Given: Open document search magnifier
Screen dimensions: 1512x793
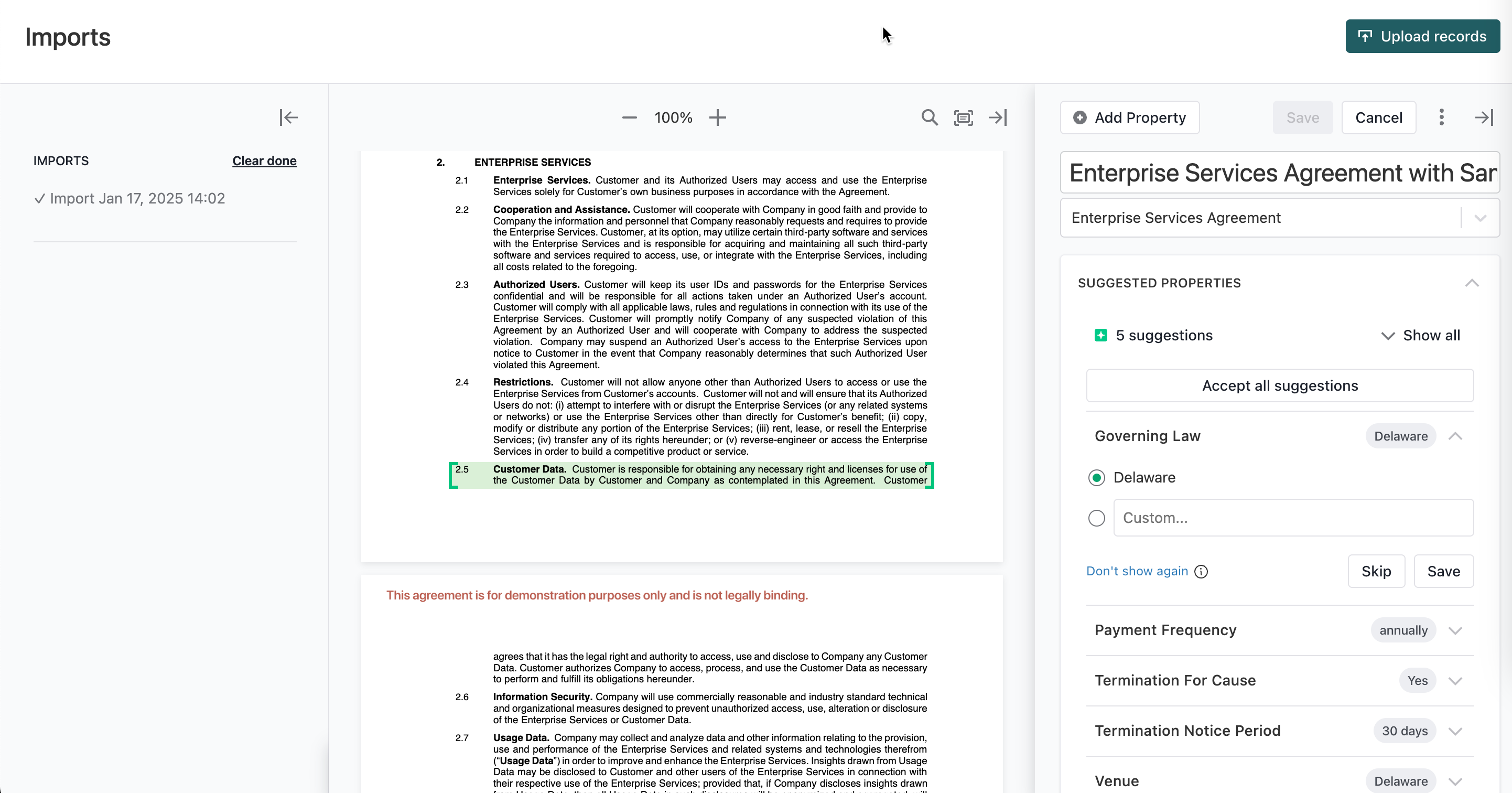Looking at the screenshot, I should pyautogui.click(x=929, y=117).
